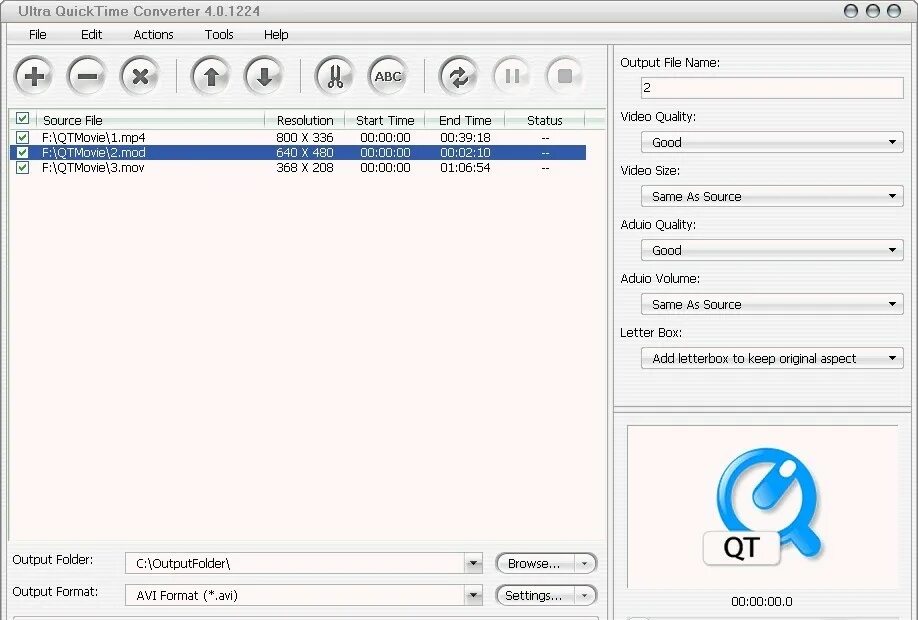
Task: Open the Actions menu
Action: (x=153, y=35)
